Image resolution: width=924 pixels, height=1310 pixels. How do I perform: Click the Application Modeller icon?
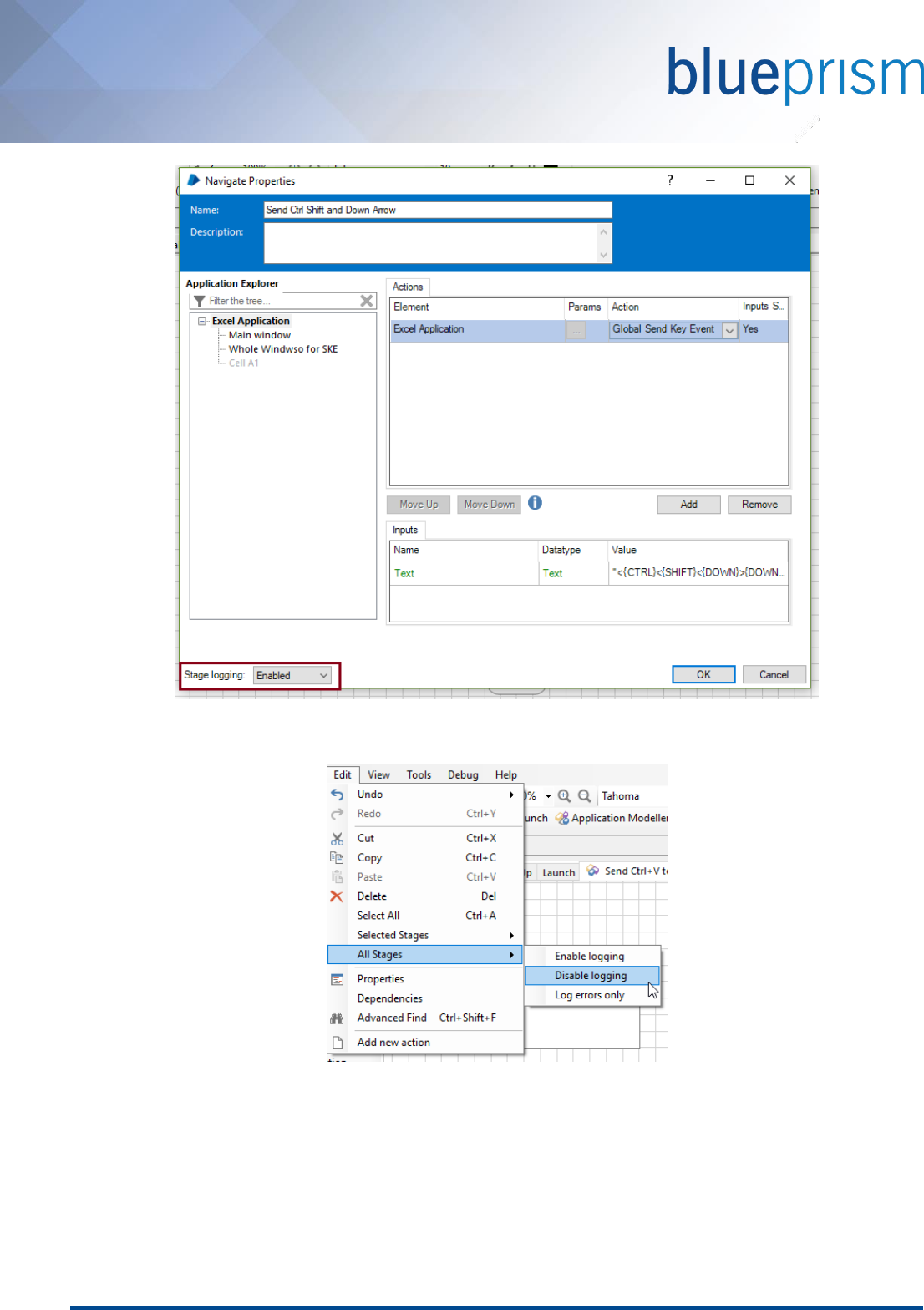coord(562,818)
